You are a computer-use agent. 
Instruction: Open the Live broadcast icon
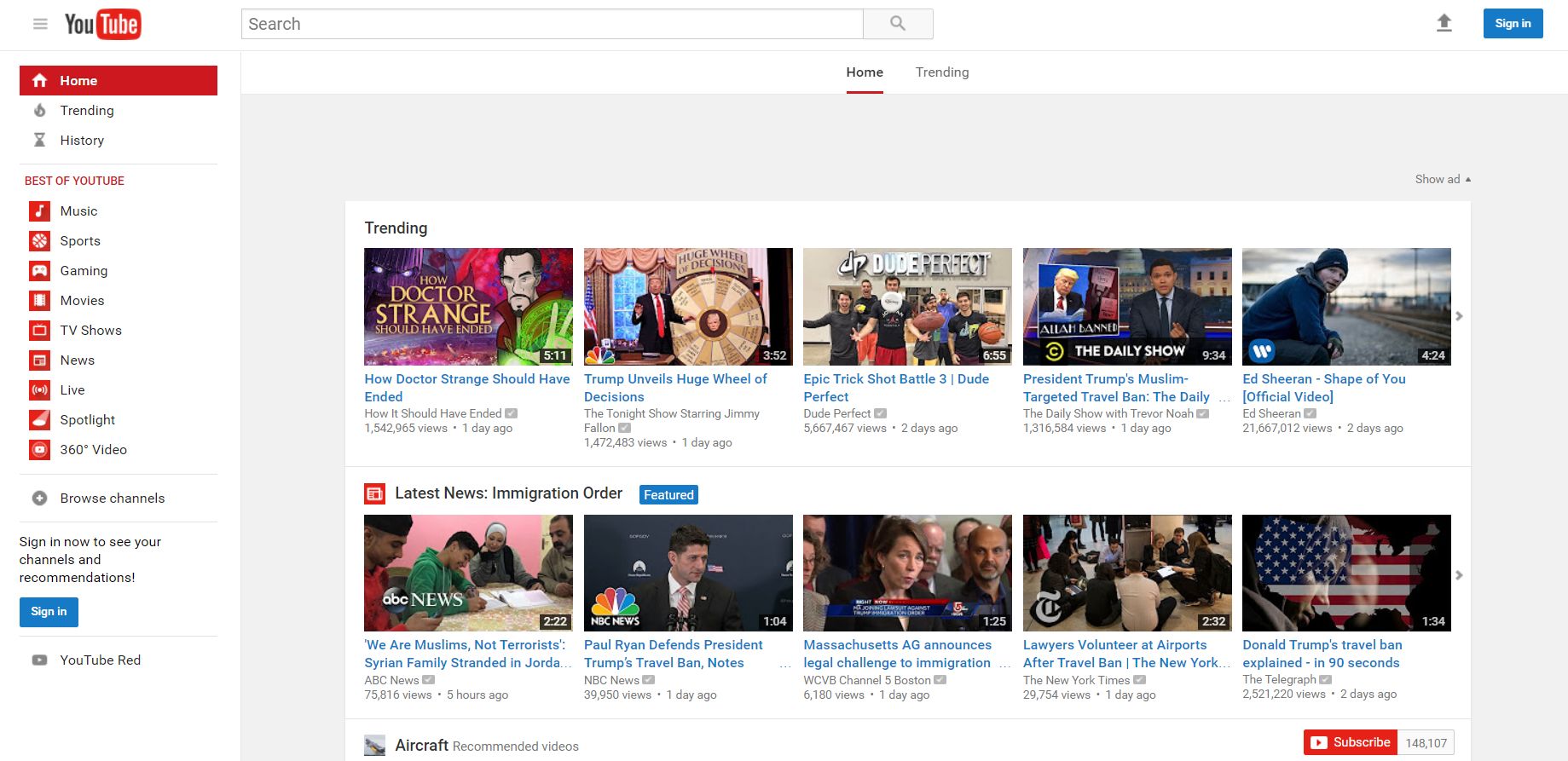tap(39, 390)
